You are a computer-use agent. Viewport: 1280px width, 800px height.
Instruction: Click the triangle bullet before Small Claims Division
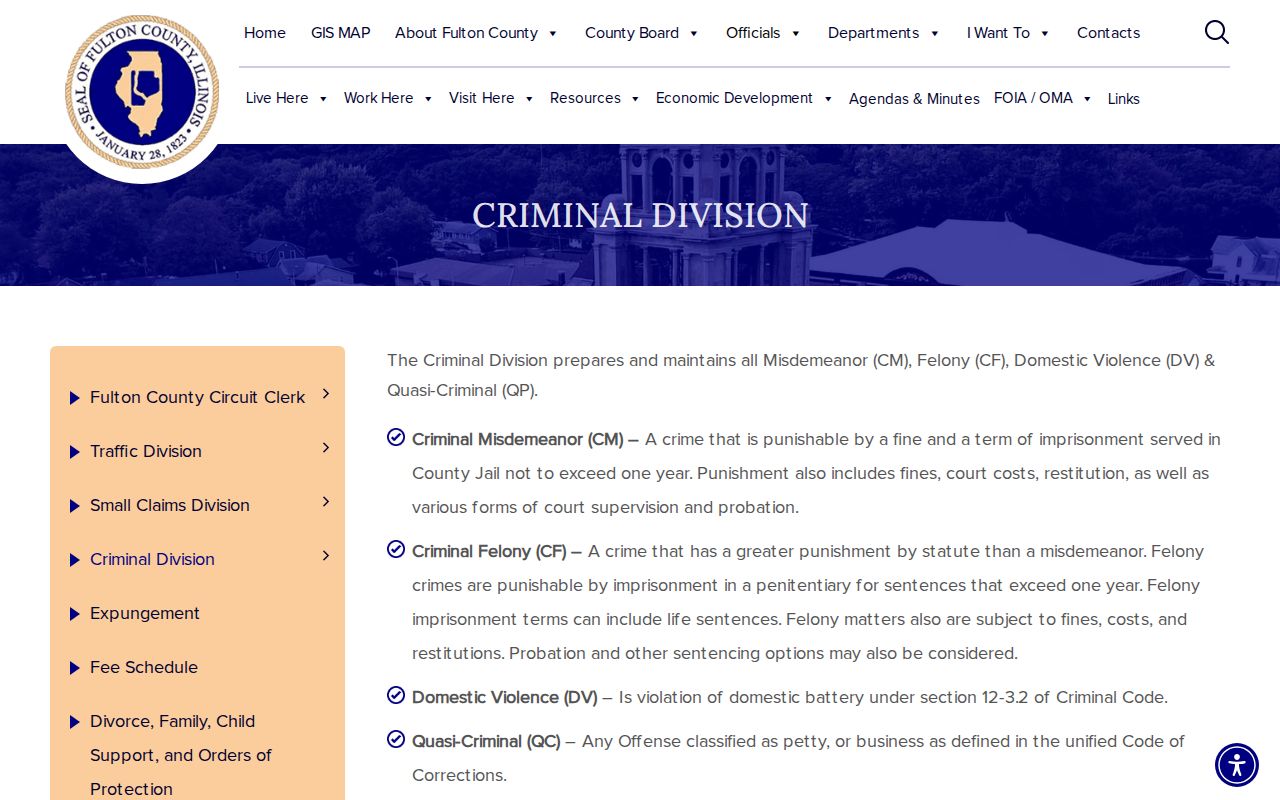[x=75, y=506]
